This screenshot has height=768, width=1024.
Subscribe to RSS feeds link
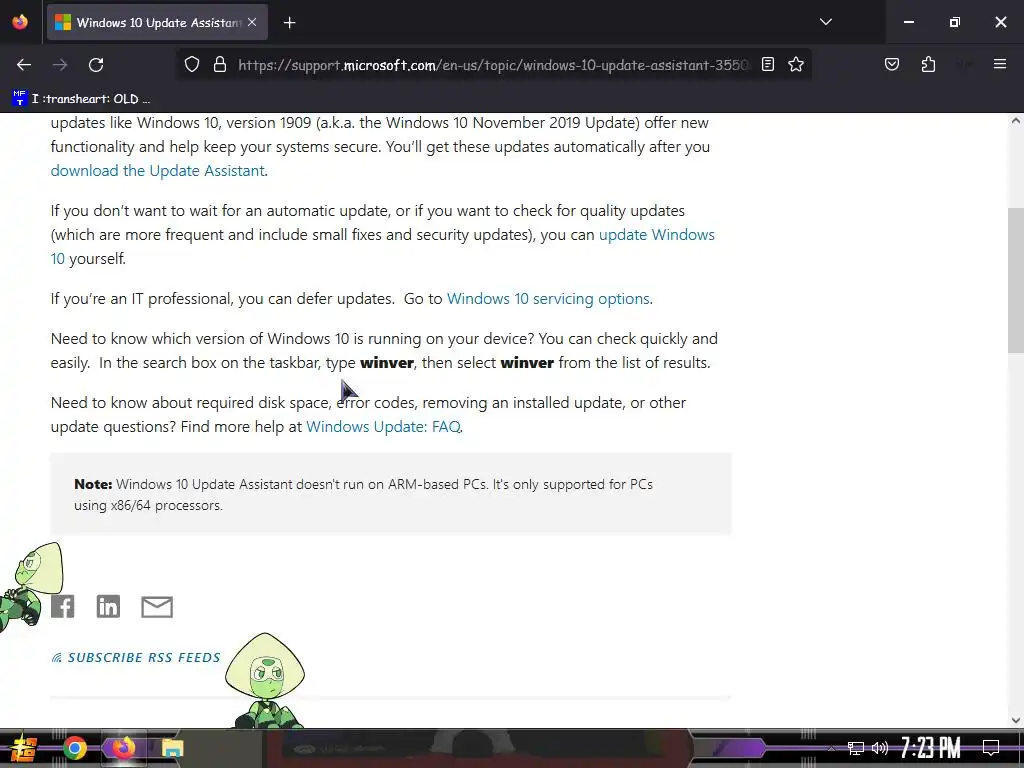(136, 658)
